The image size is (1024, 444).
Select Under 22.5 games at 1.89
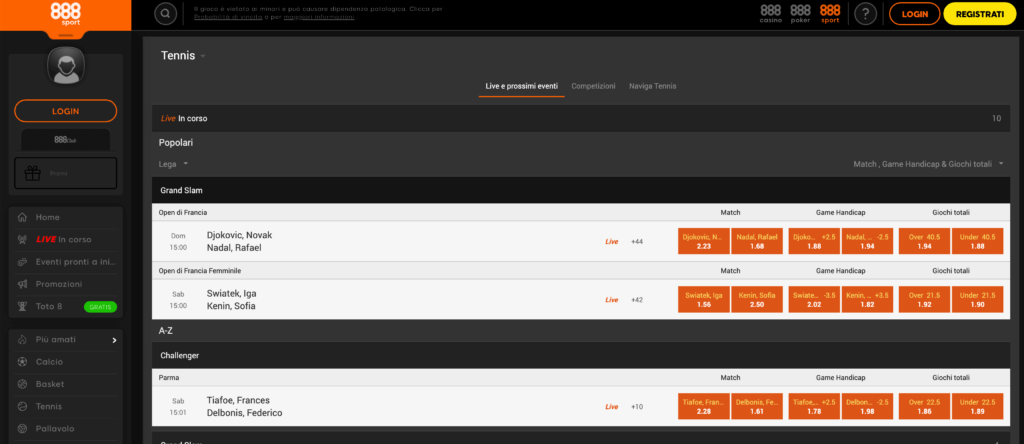(x=978, y=407)
